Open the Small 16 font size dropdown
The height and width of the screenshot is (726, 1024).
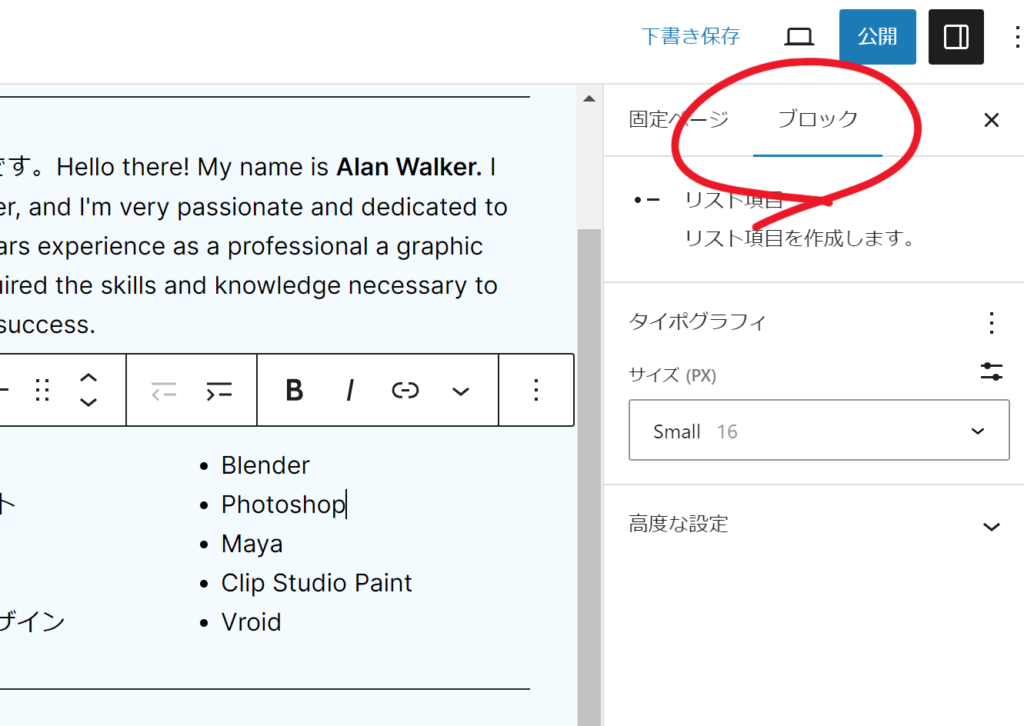(818, 431)
